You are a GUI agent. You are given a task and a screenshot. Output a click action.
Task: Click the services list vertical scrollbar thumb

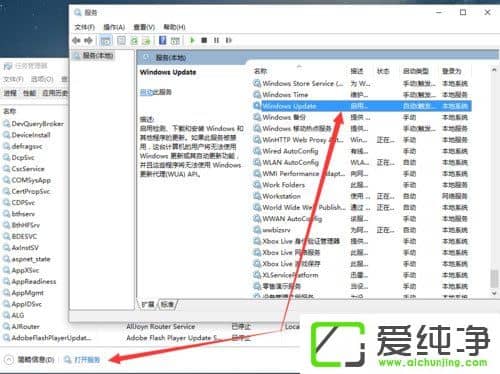pos(494,278)
